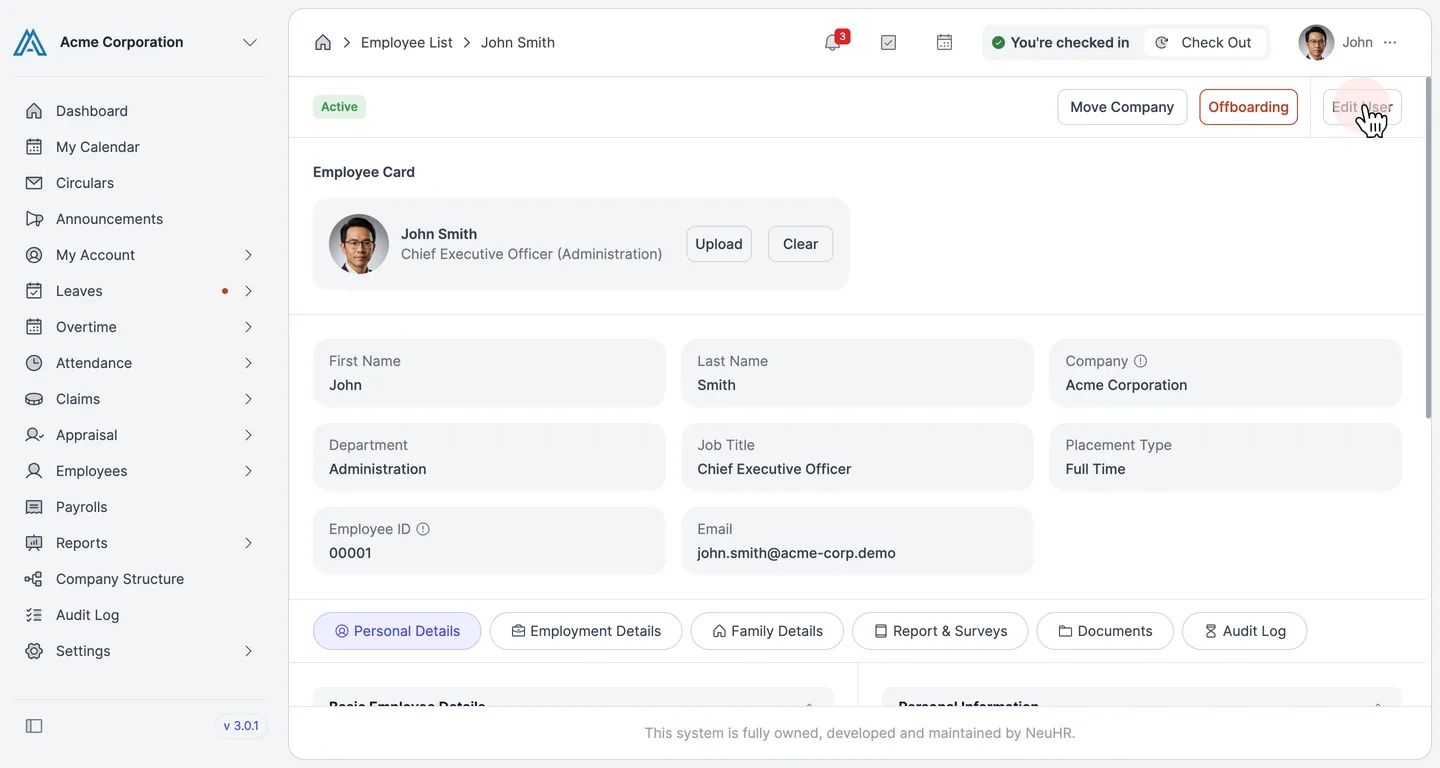Expand the Leaves submenu chevron
1440x768 pixels.
pyautogui.click(x=248, y=291)
